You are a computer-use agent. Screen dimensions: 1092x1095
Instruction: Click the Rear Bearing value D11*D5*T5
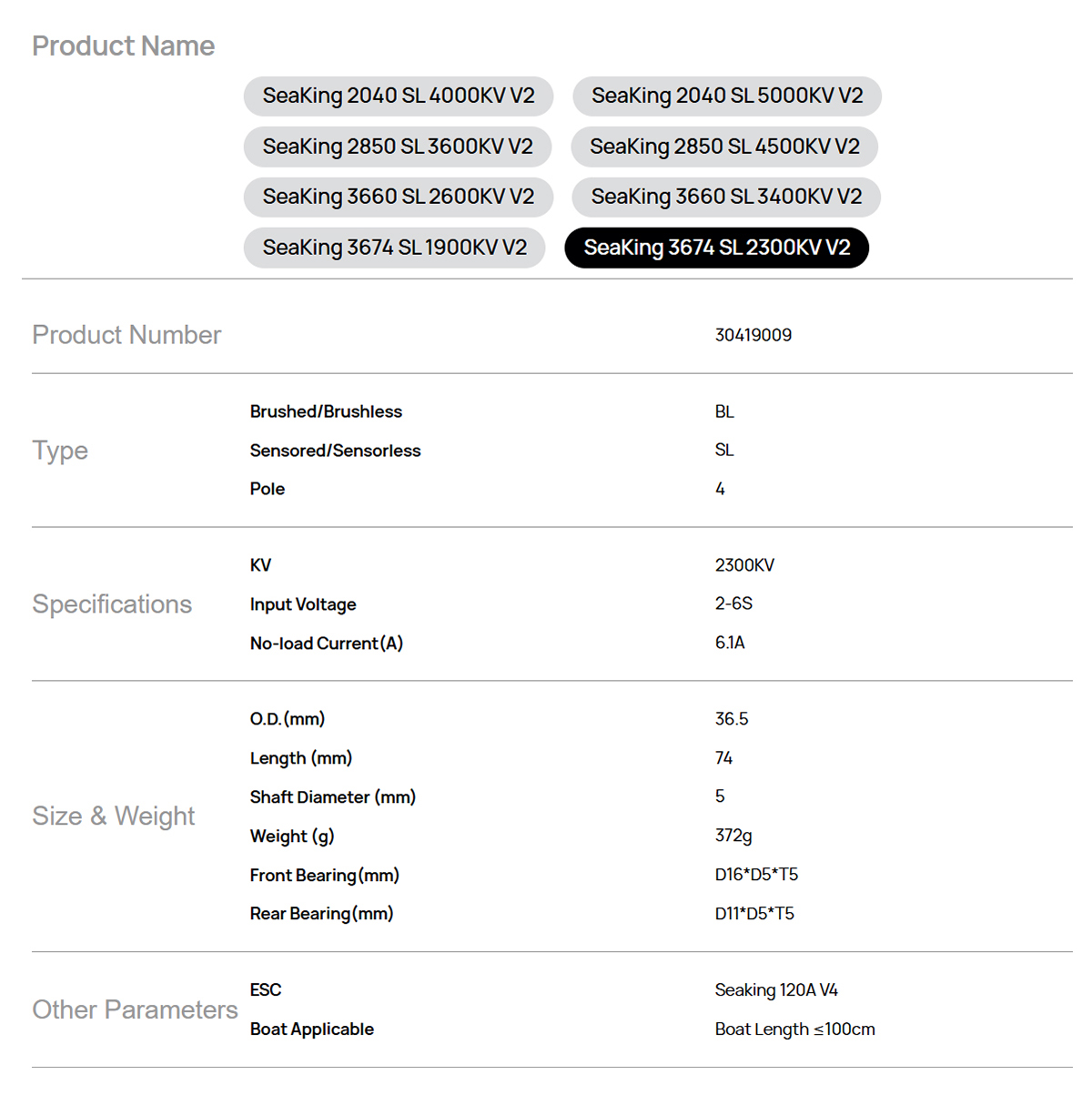(x=754, y=914)
